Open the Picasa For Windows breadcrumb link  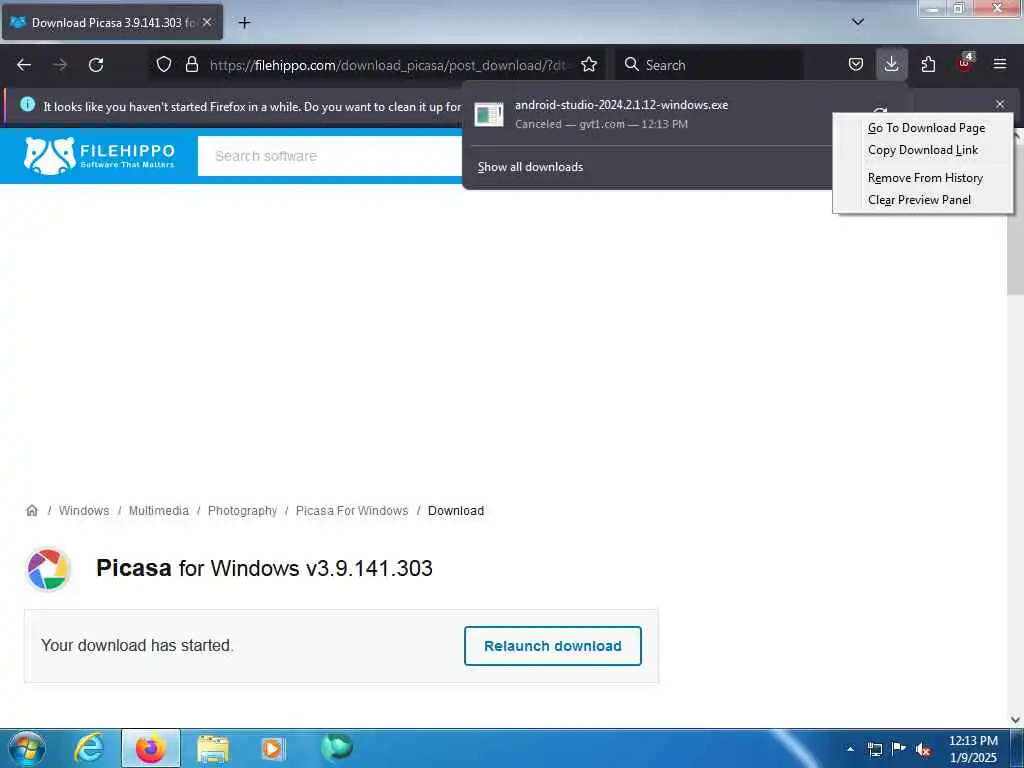[352, 511]
